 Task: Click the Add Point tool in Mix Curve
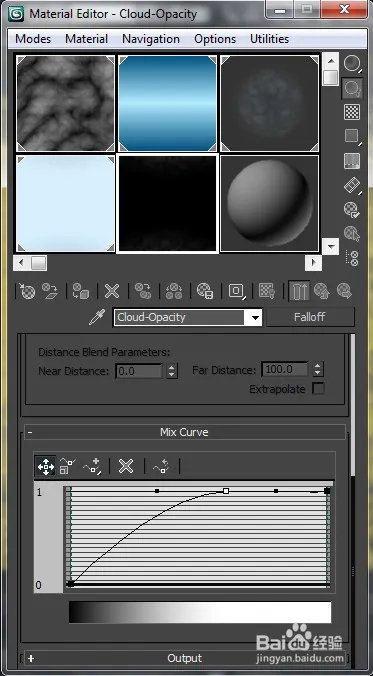click(x=91, y=466)
